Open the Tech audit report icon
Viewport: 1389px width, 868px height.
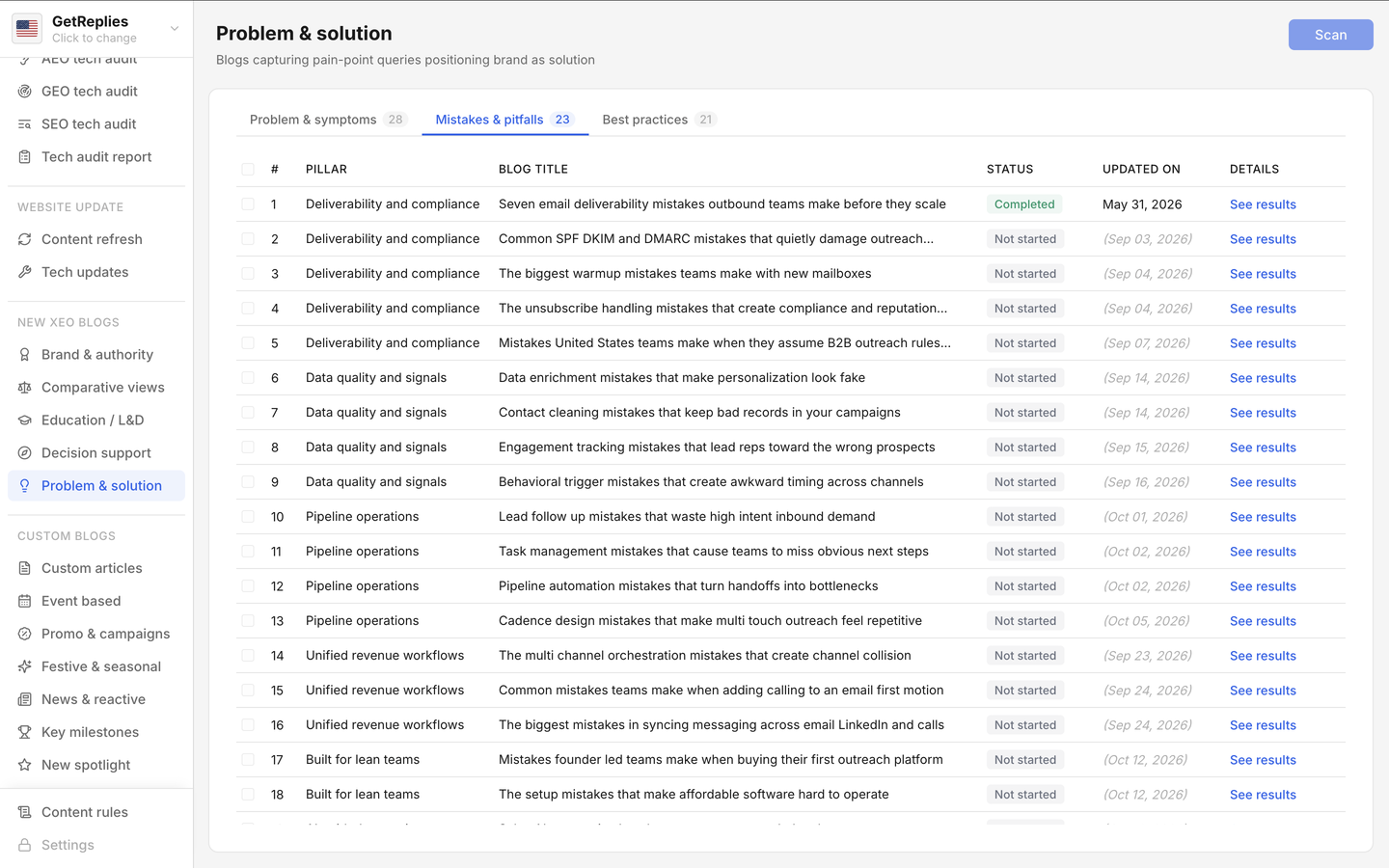(x=25, y=156)
